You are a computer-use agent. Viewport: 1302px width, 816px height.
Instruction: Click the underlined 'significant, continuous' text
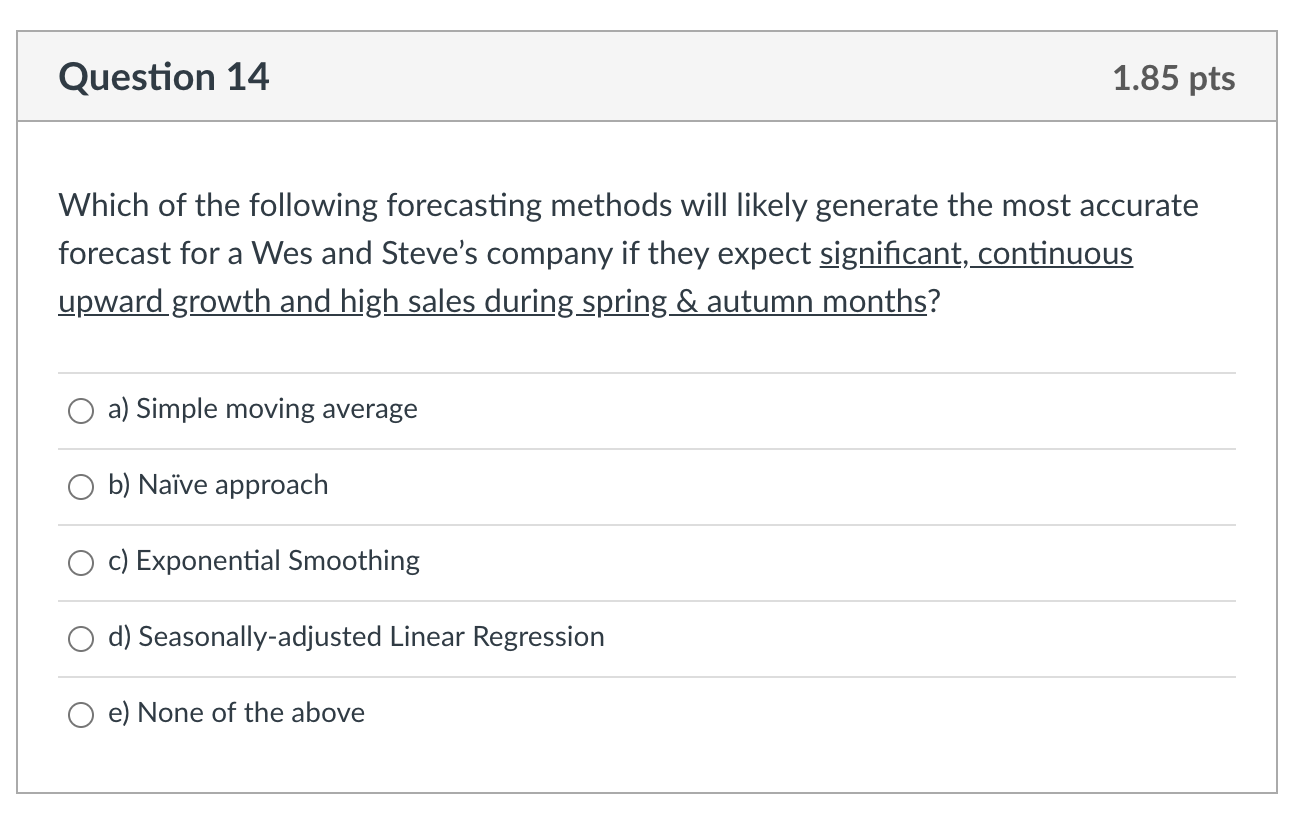click(976, 254)
